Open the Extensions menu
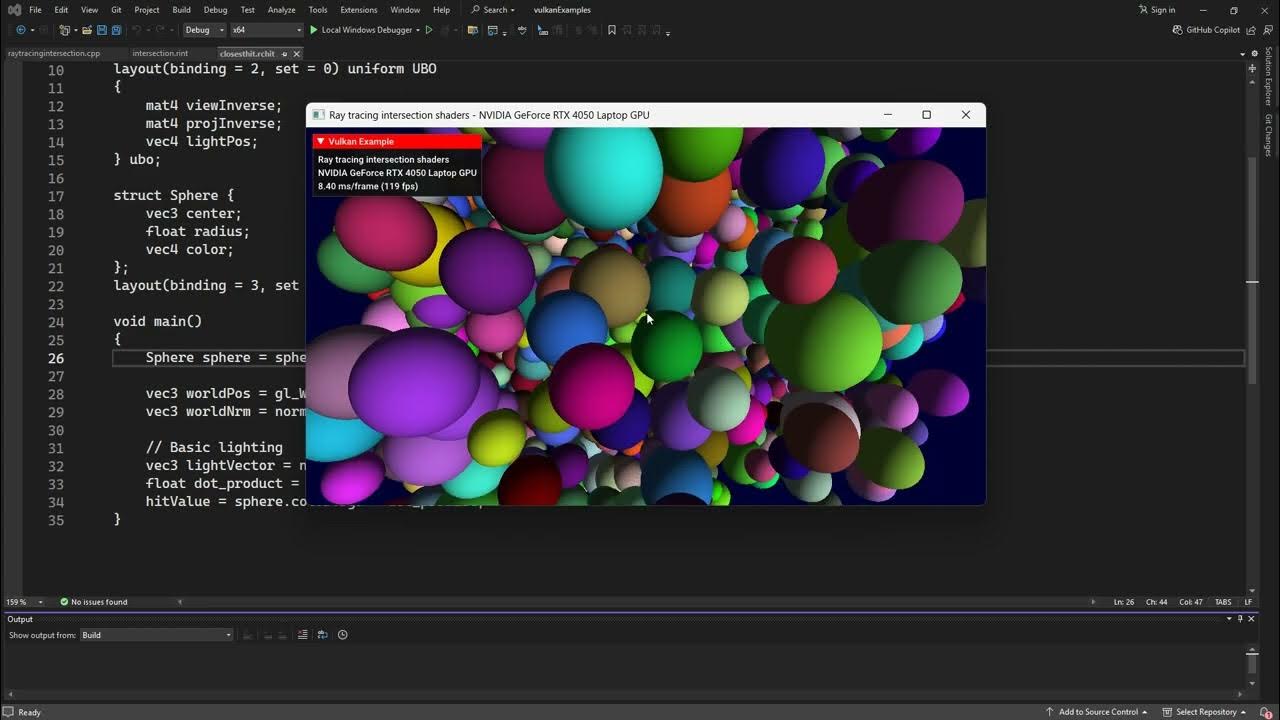The width and height of the screenshot is (1280, 720). pyautogui.click(x=359, y=10)
